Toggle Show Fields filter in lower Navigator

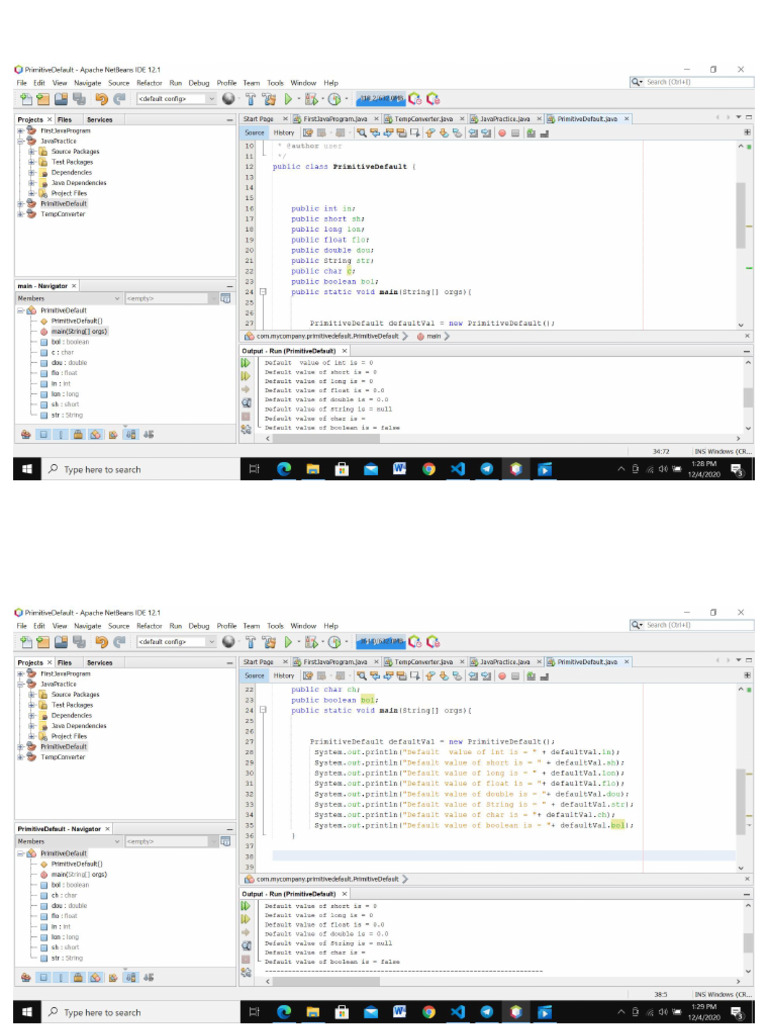pyautogui.click(x=43, y=977)
